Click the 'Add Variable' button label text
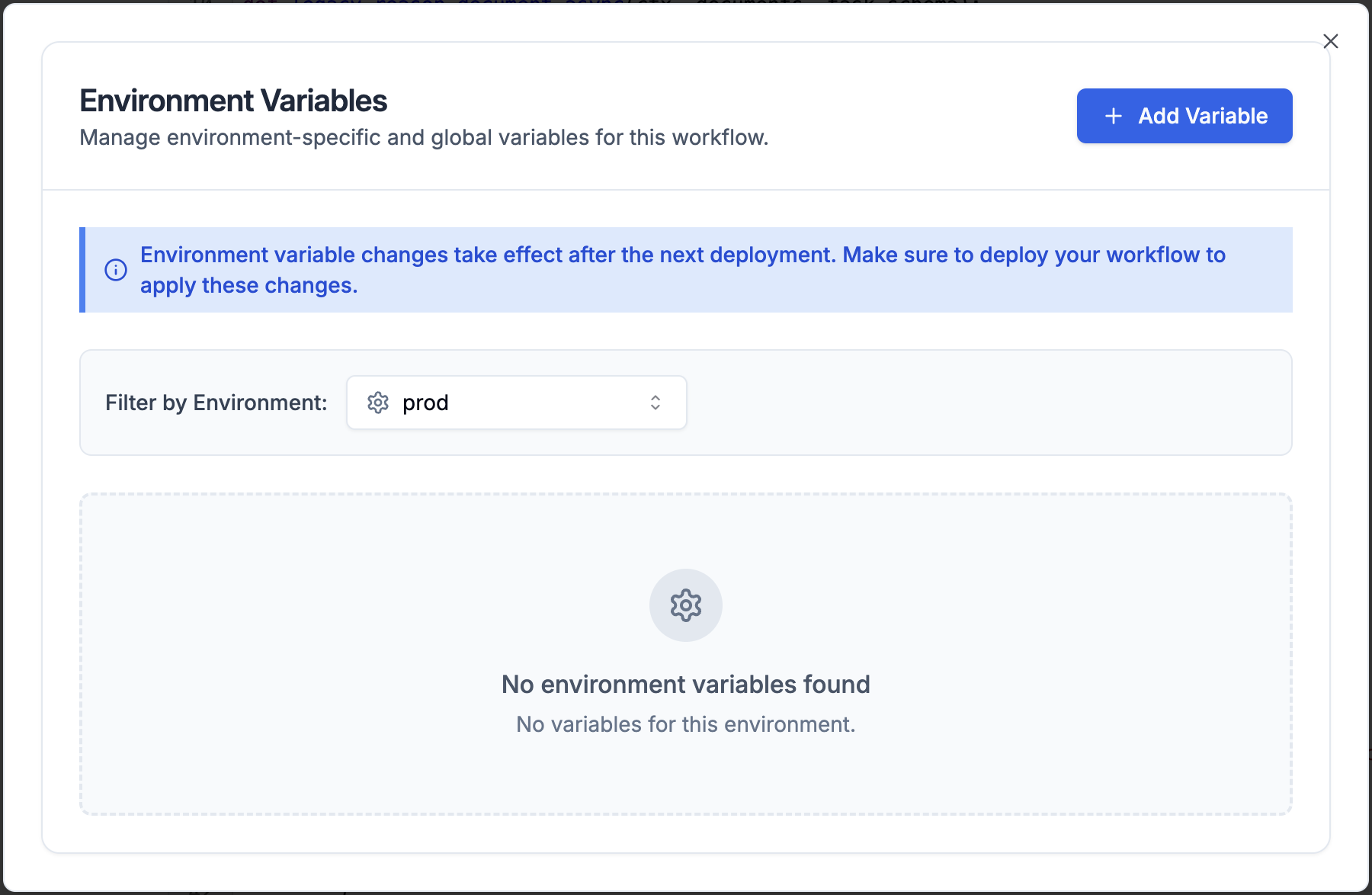This screenshot has height=895, width=1372. coord(1203,116)
